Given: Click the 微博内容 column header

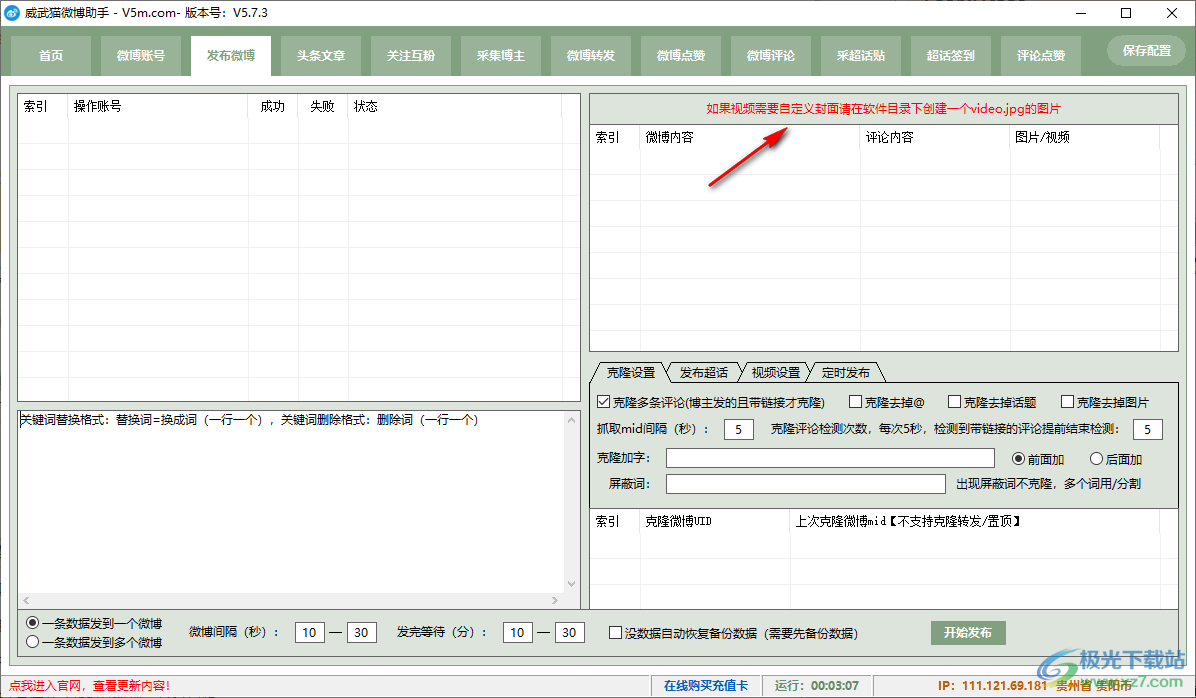Looking at the screenshot, I should pos(750,137).
